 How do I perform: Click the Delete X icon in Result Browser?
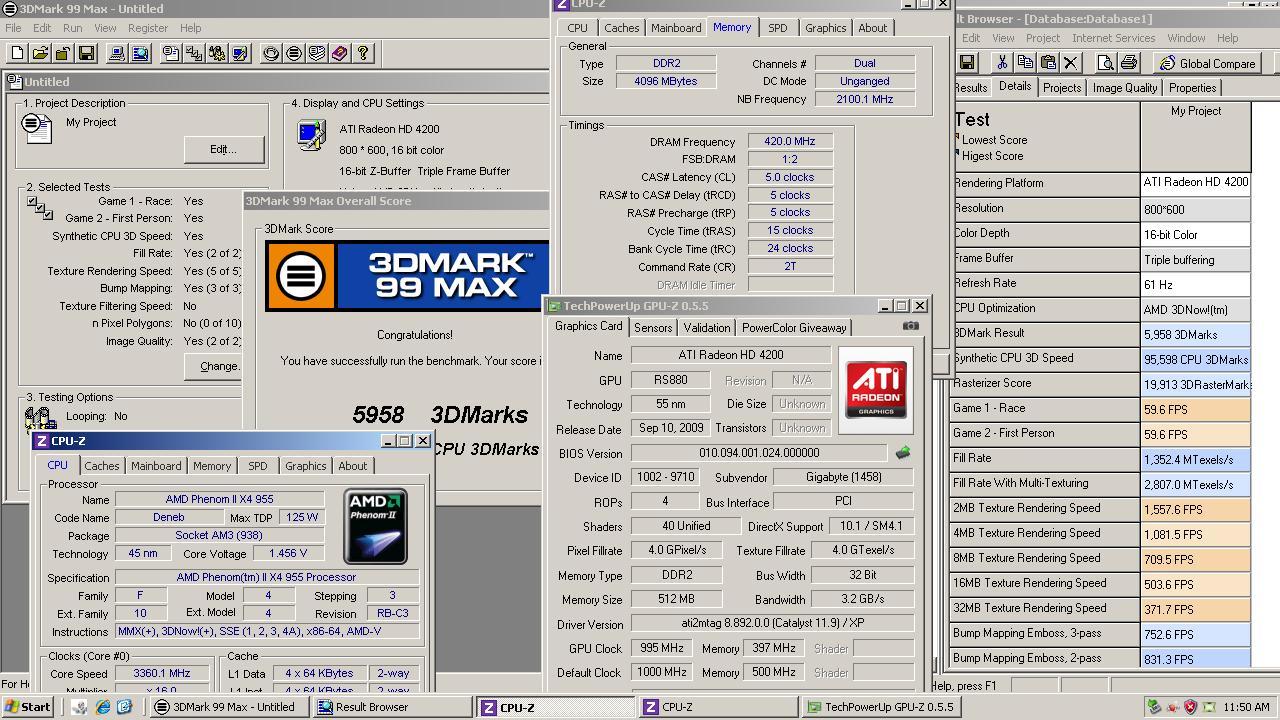click(1071, 63)
